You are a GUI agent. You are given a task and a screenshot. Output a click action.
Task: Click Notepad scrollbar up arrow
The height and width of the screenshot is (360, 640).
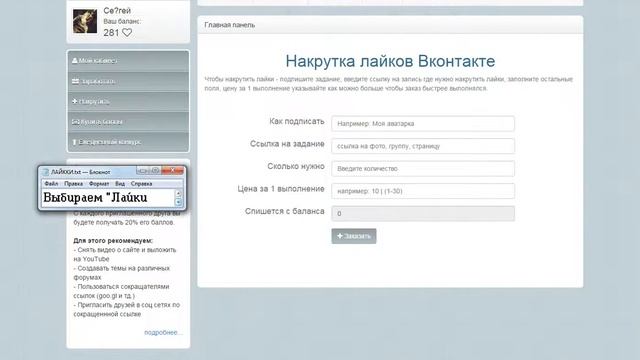[178, 193]
